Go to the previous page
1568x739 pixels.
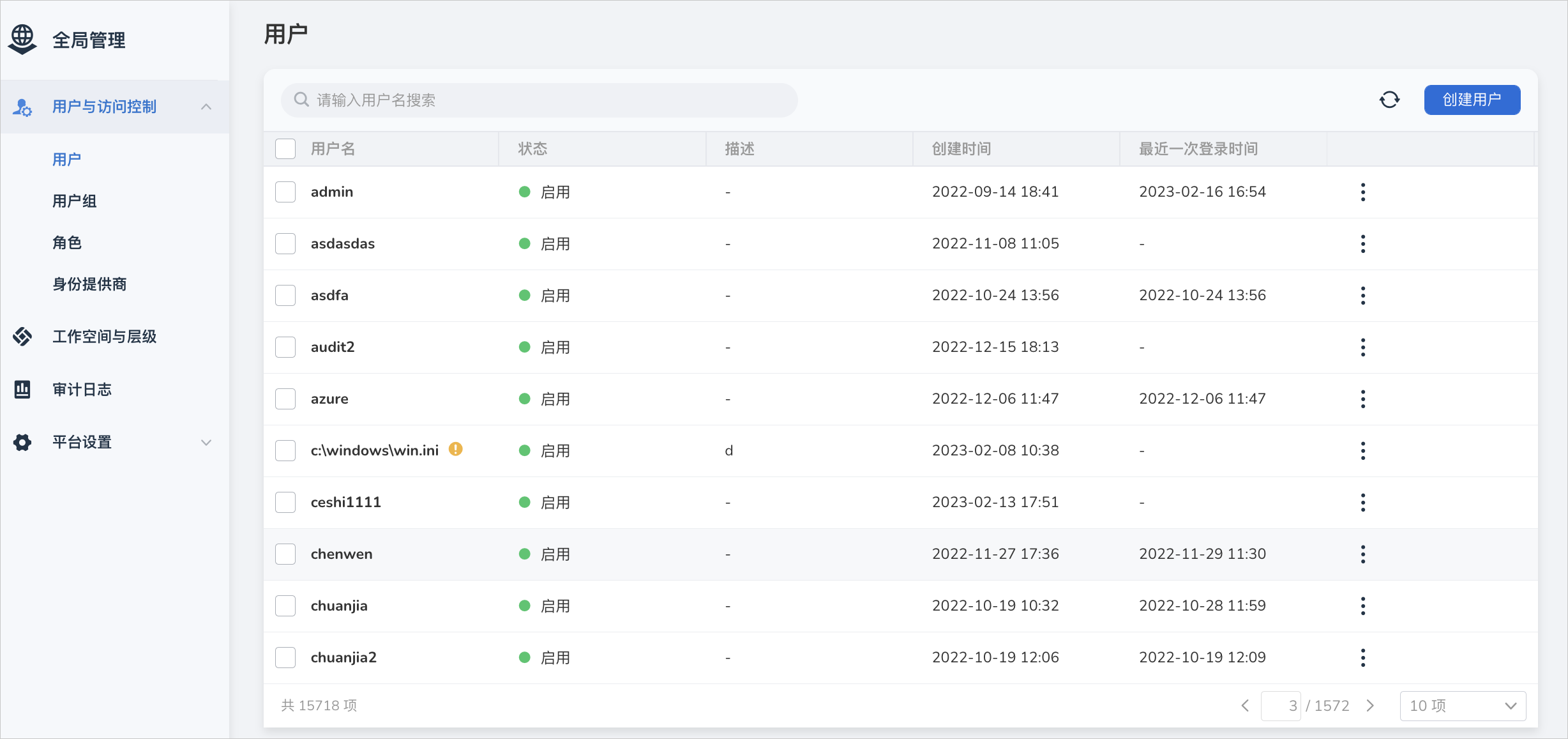1245,706
